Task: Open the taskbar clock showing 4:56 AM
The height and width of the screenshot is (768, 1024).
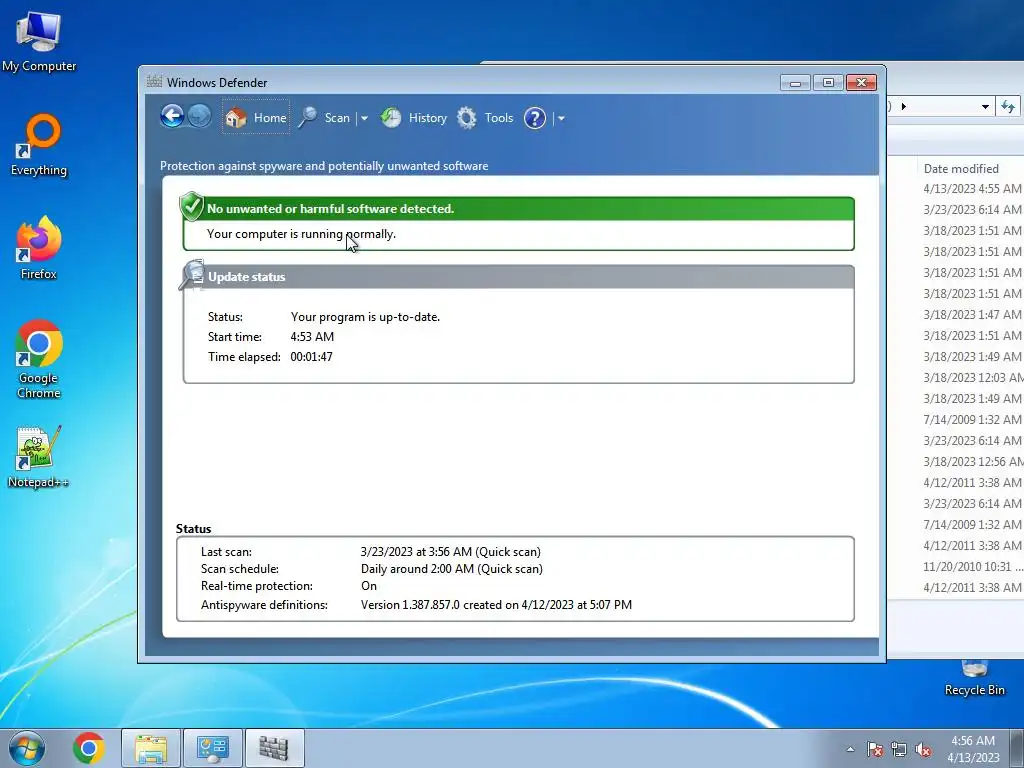Action: pos(973,749)
